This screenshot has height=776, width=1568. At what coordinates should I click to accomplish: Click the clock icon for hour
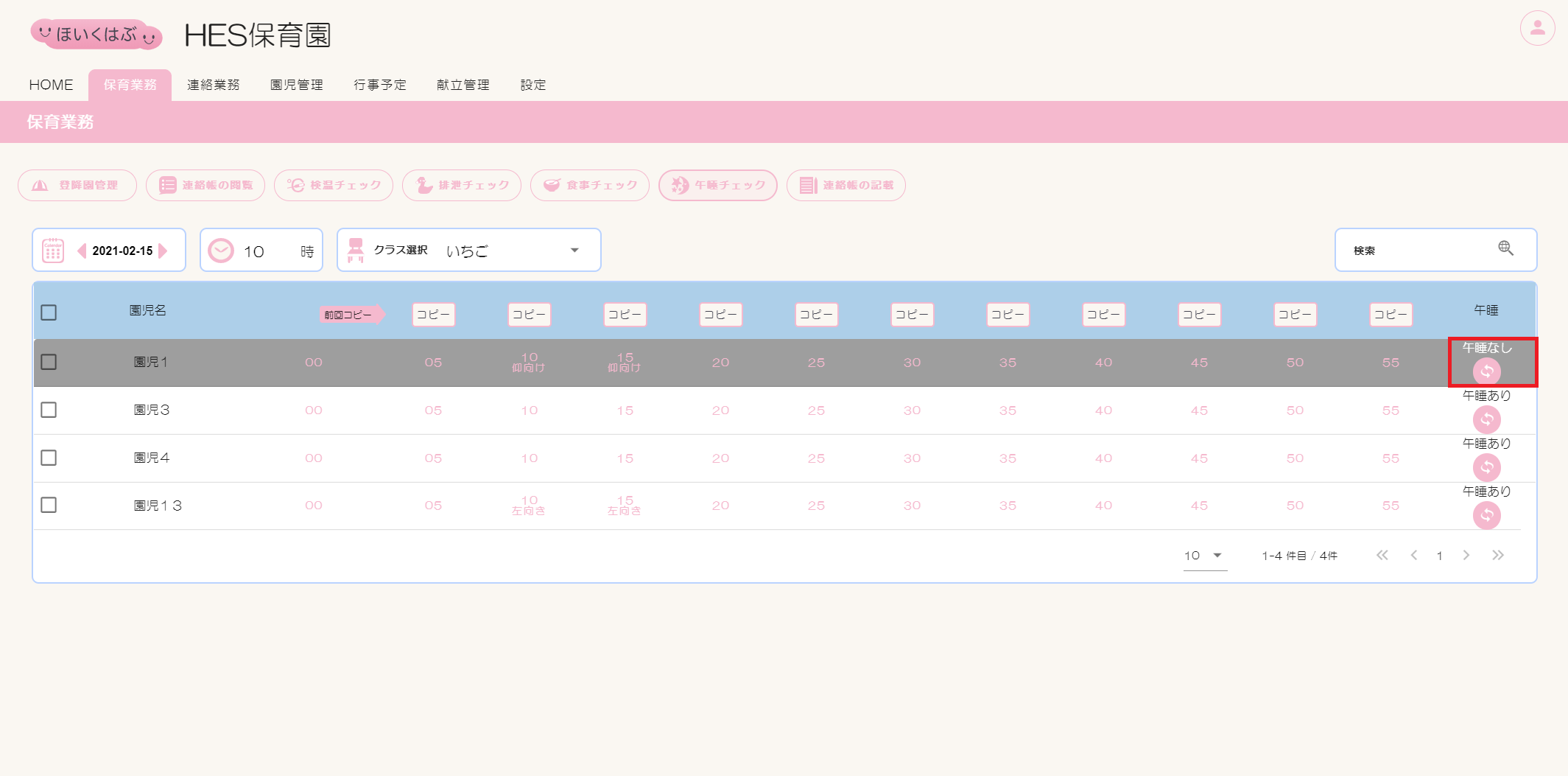221,251
